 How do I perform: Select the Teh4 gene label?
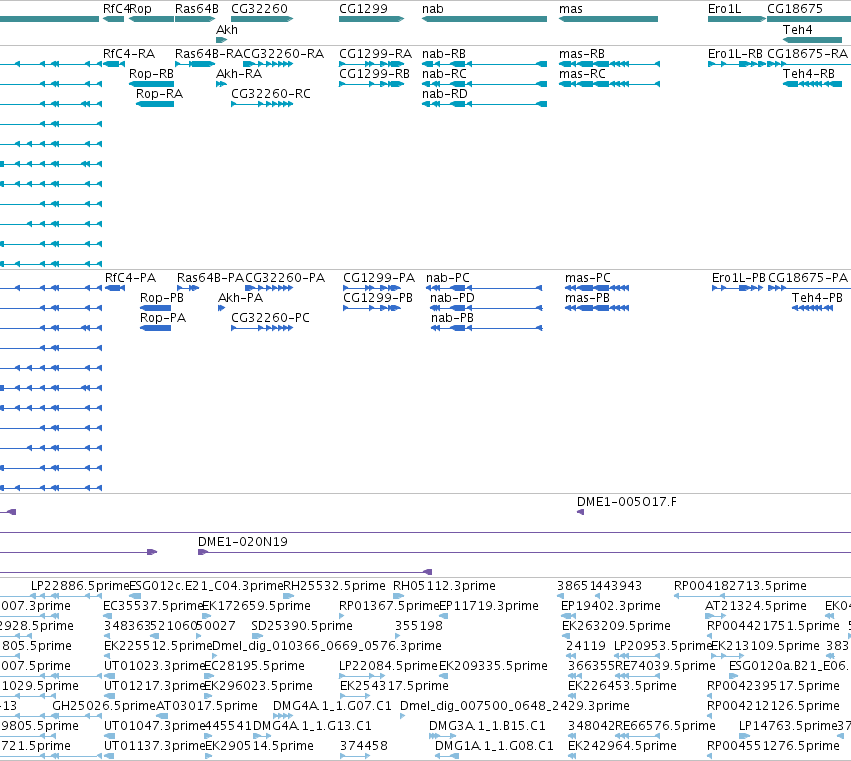[797, 29]
